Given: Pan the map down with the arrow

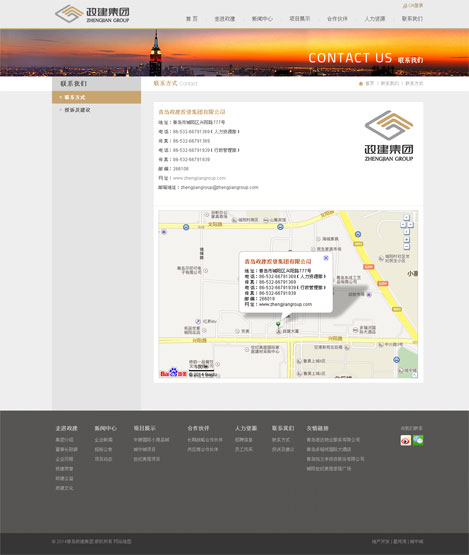Looking at the screenshot, I should click(407, 231).
